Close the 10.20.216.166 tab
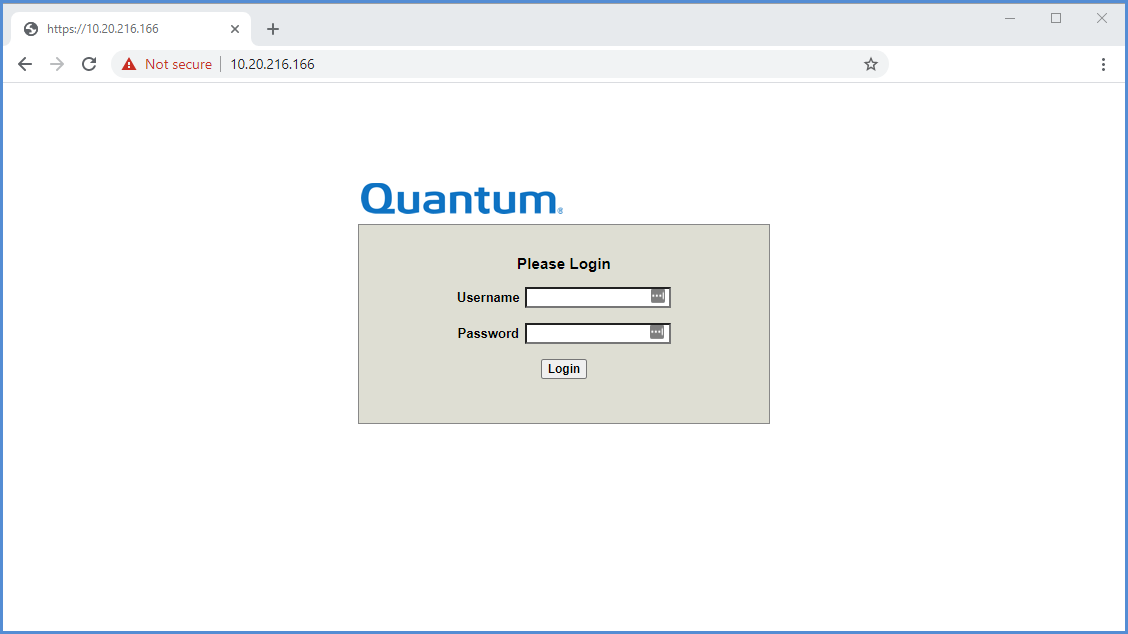 (235, 29)
